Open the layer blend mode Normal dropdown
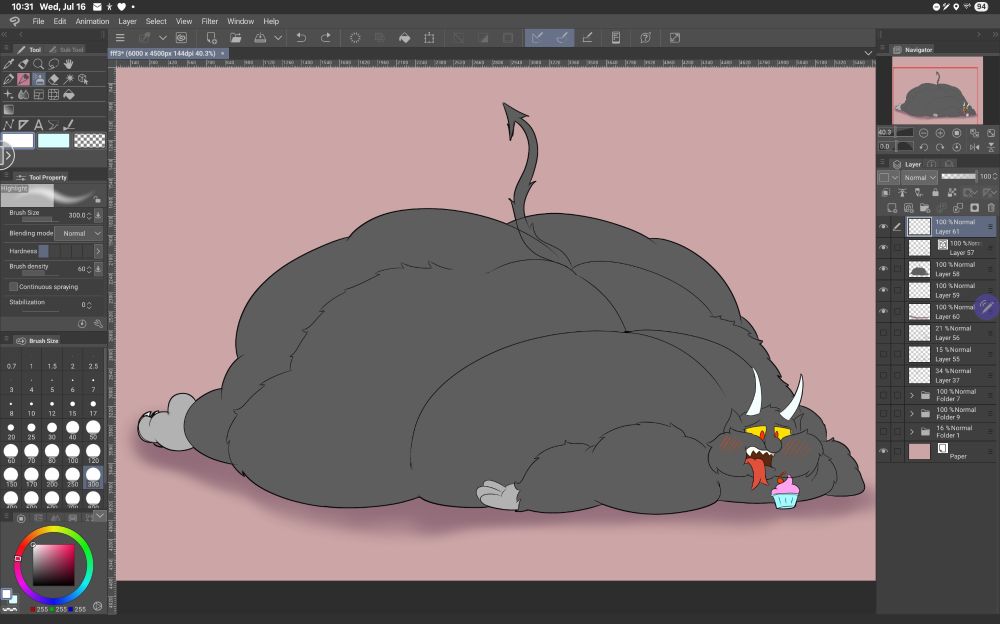 click(x=919, y=177)
